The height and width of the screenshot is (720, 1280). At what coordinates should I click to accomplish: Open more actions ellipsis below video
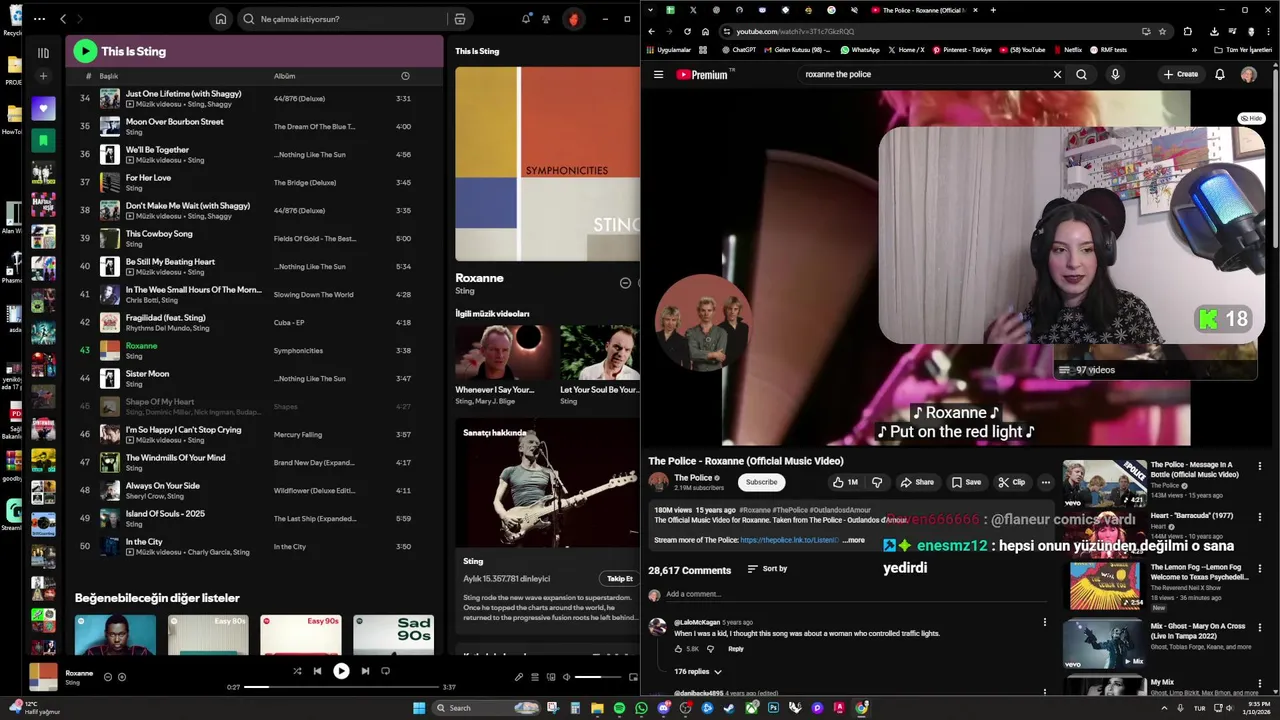point(1046,482)
